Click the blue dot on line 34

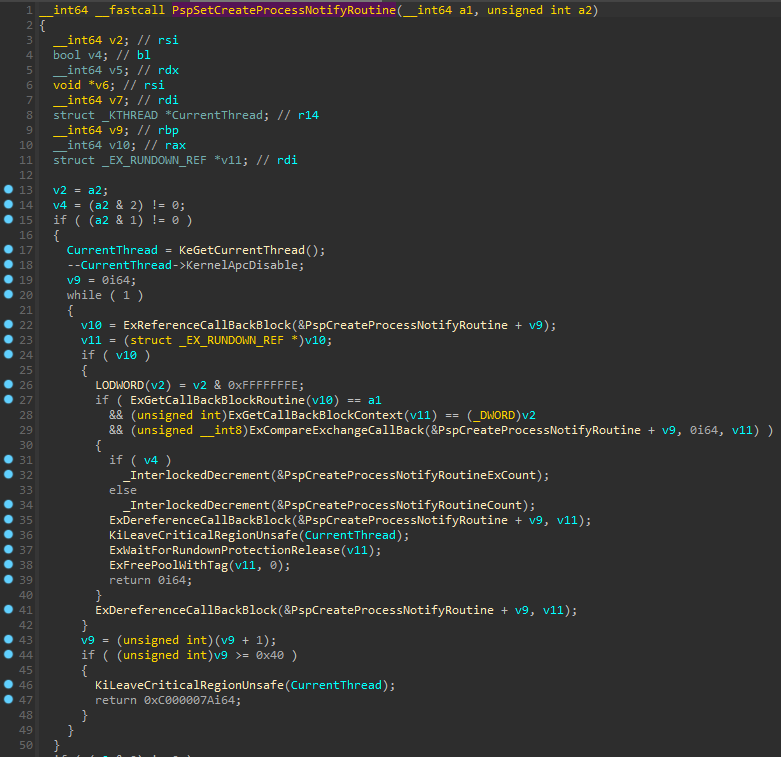point(8,504)
